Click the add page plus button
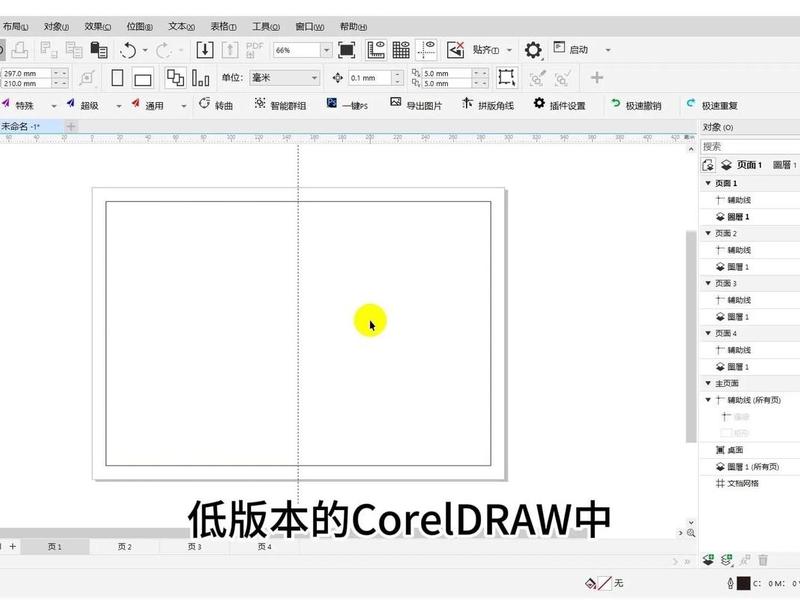Viewport: 800px width, 600px height. pyautogui.click(x=13, y=546)
